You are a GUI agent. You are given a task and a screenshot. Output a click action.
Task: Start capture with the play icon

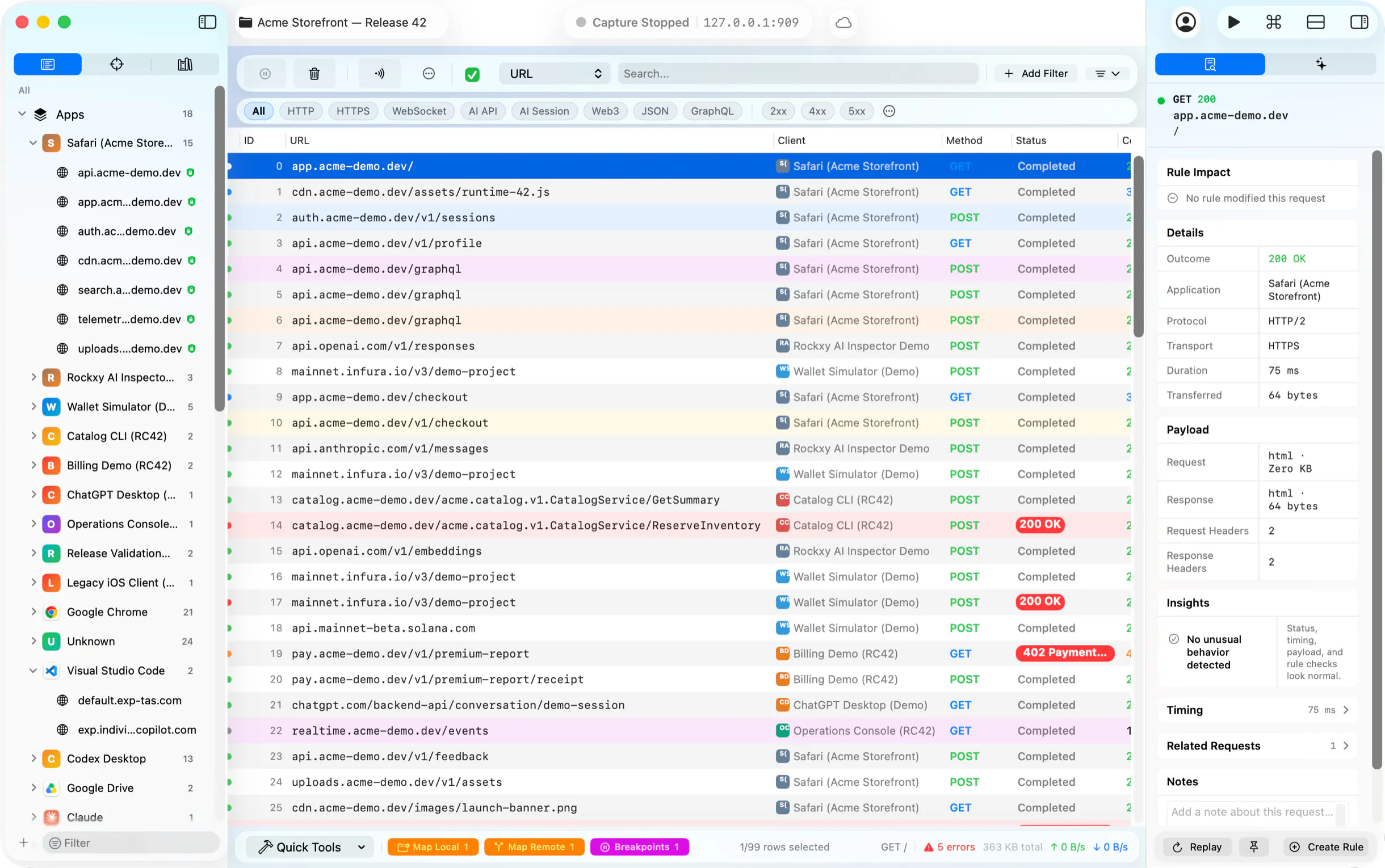(x=1233, y=22)
